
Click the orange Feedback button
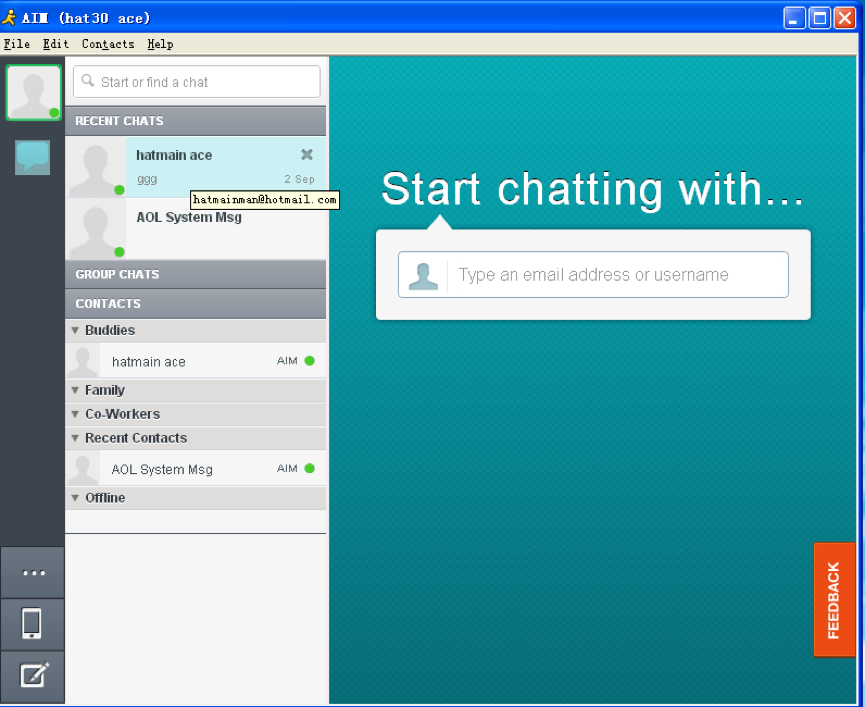(x=834, y=600)
